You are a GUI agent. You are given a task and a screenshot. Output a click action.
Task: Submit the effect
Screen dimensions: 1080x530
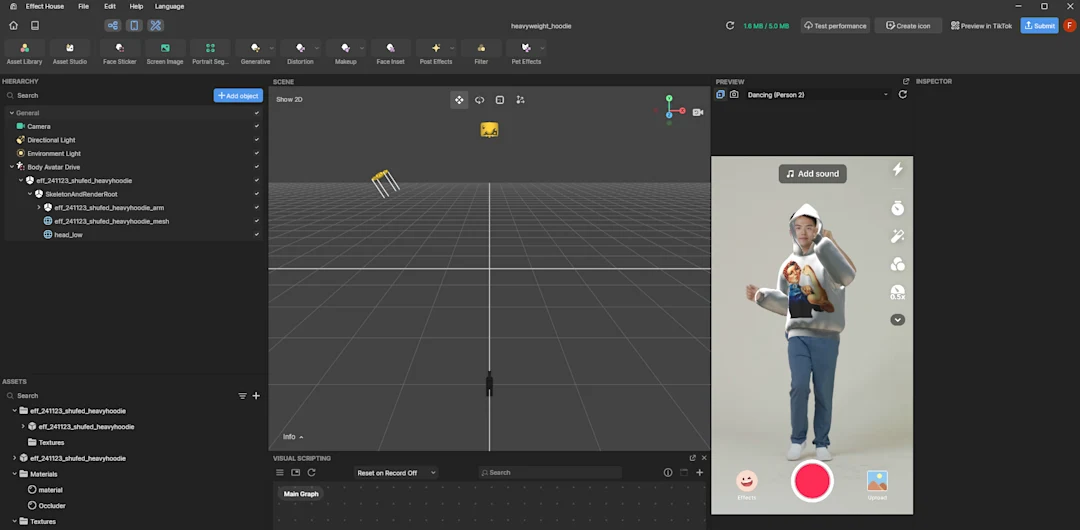point(1039,26)
